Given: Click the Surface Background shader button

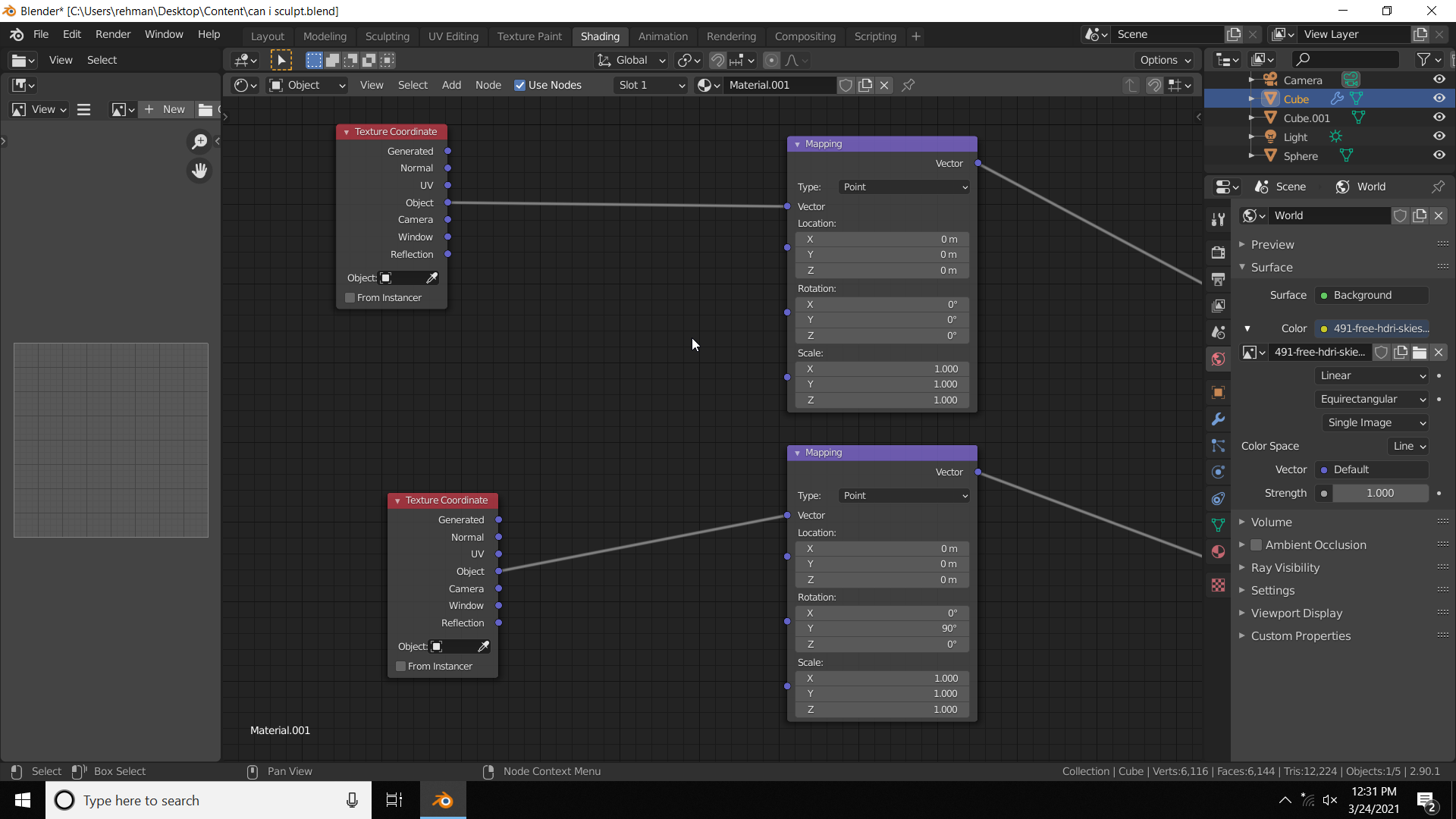Looking at the screenshot, I should (1372, 295).
